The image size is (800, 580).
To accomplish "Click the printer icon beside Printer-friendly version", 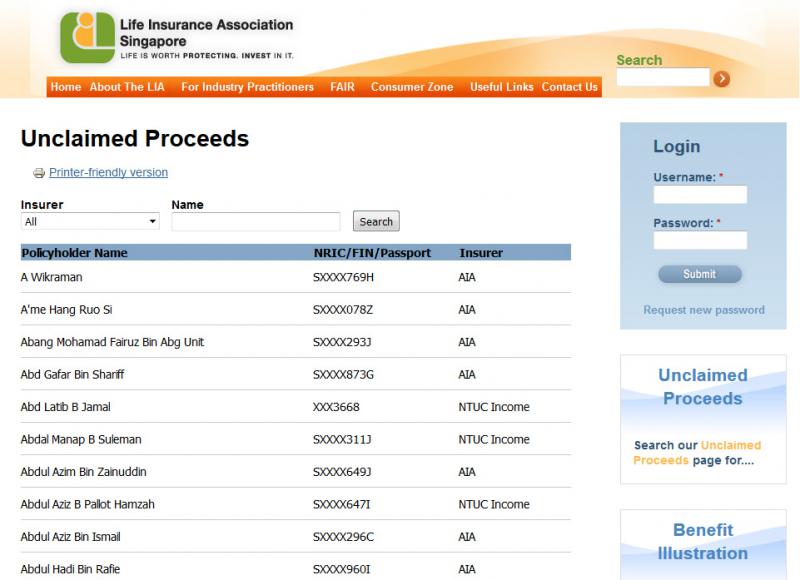I will pos(39,173).
